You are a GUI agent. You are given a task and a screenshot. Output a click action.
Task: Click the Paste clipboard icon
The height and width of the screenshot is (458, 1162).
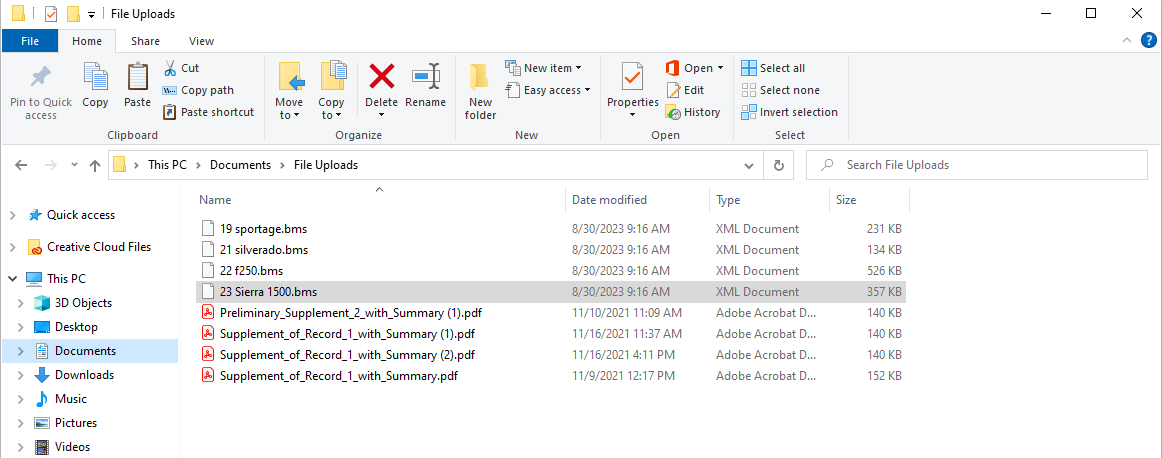click(137, 76)
